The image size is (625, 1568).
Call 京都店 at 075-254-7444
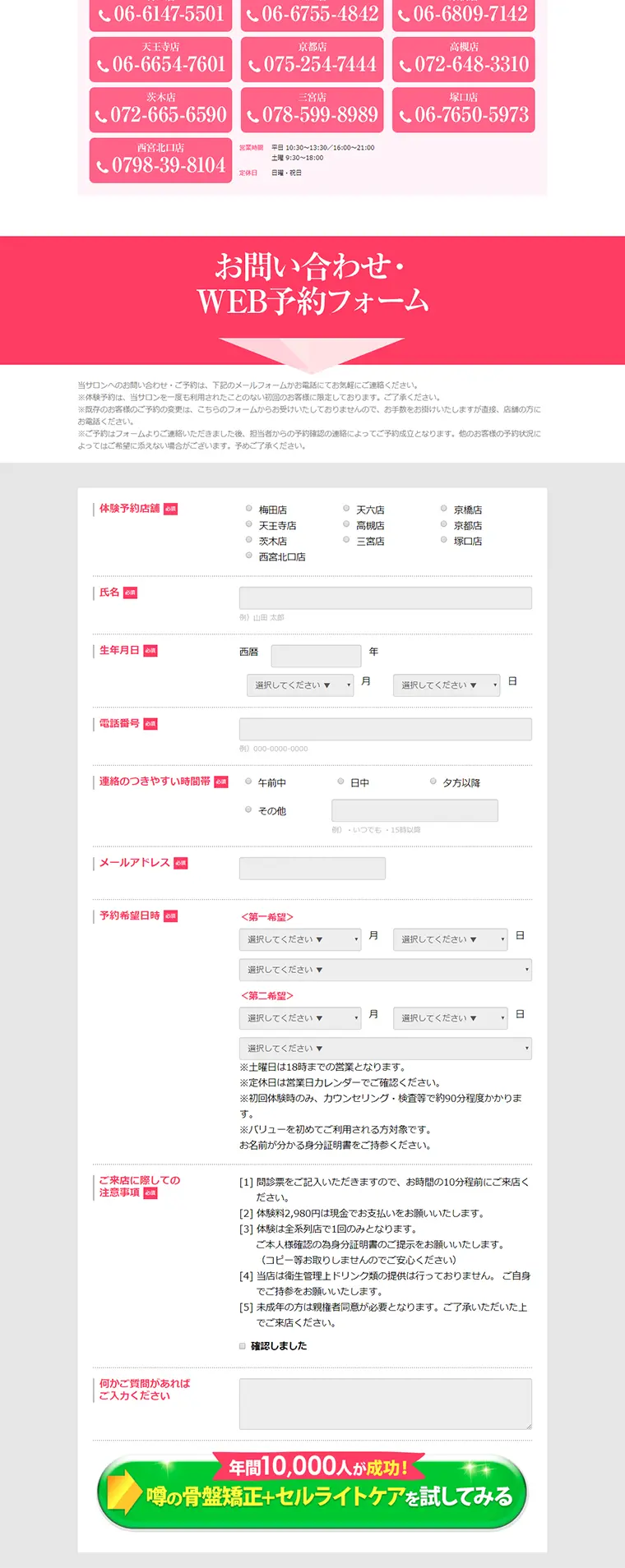coord(312,59)
